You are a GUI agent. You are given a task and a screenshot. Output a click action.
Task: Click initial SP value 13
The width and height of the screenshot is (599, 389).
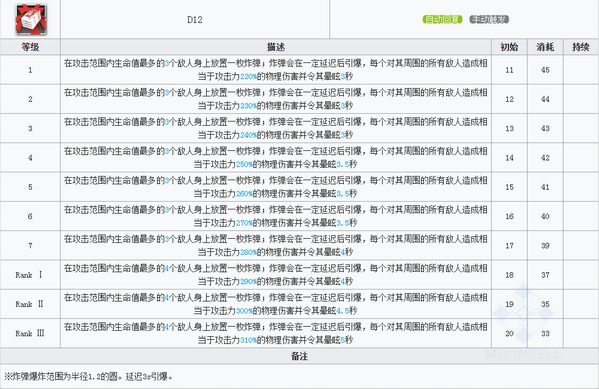point(509,129)
